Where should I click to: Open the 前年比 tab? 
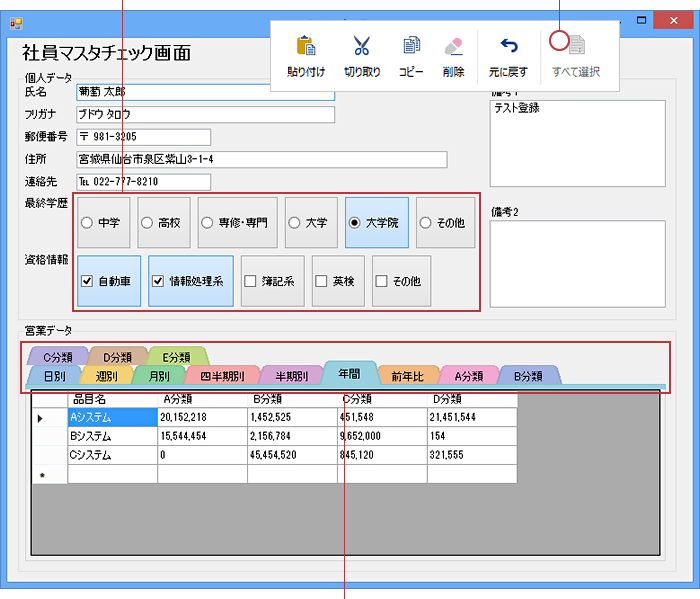408,376
